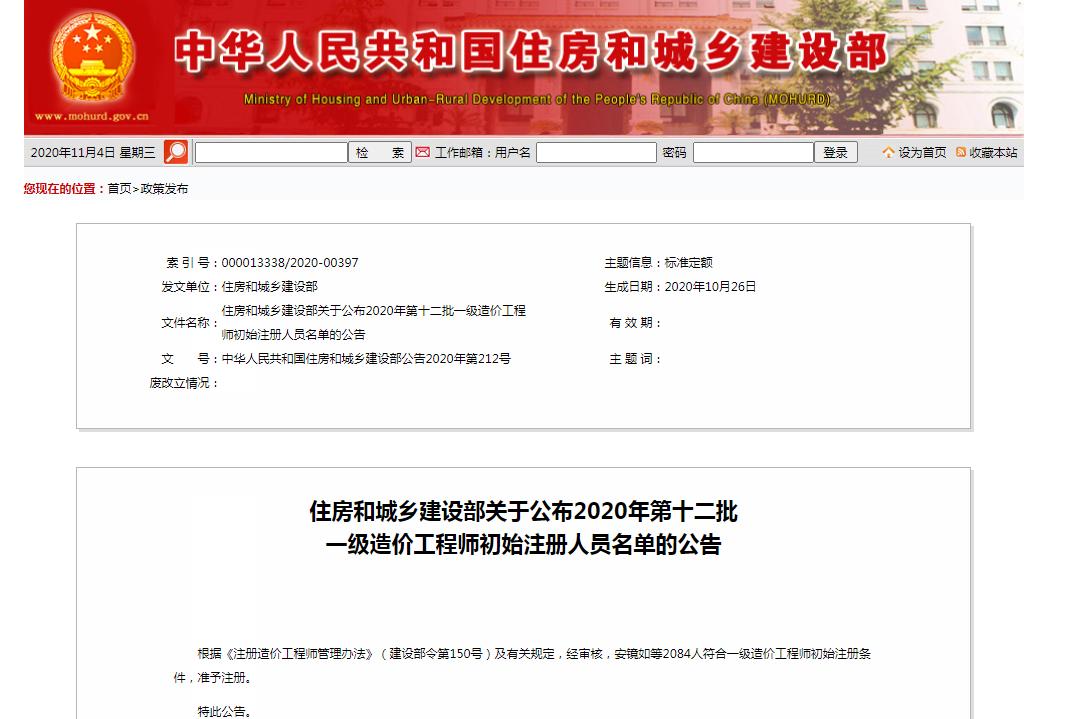Click the 生成日期 value 2020年10月26日
This screenshot has width=1065, height=719.
(x=710, y=287)
